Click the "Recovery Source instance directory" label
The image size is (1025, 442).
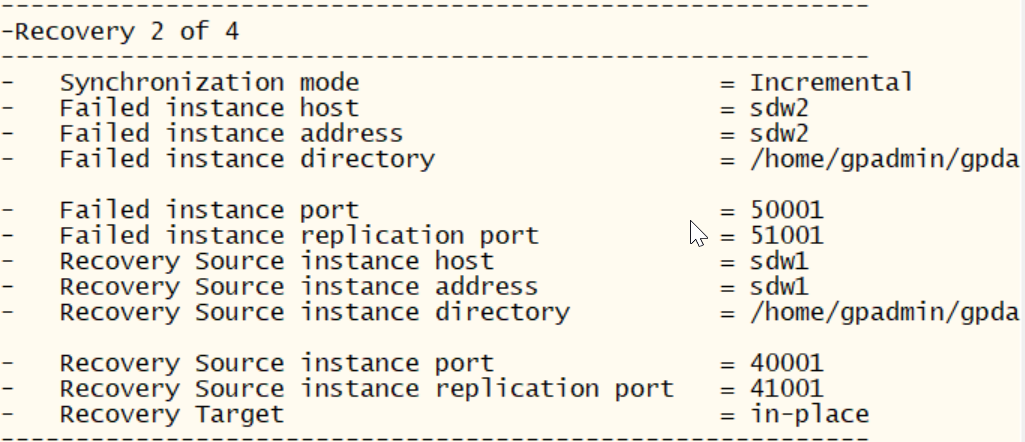314,312
